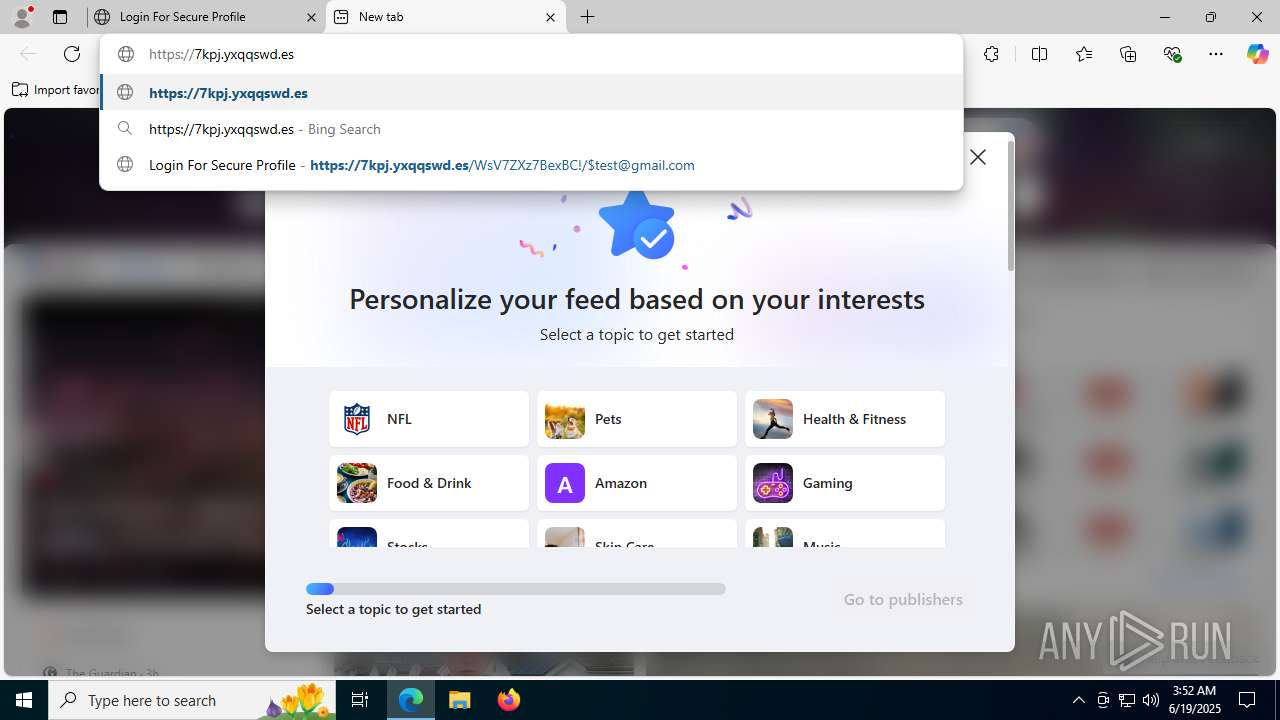Open the Extensions puzzle icon

click(991, 54)
